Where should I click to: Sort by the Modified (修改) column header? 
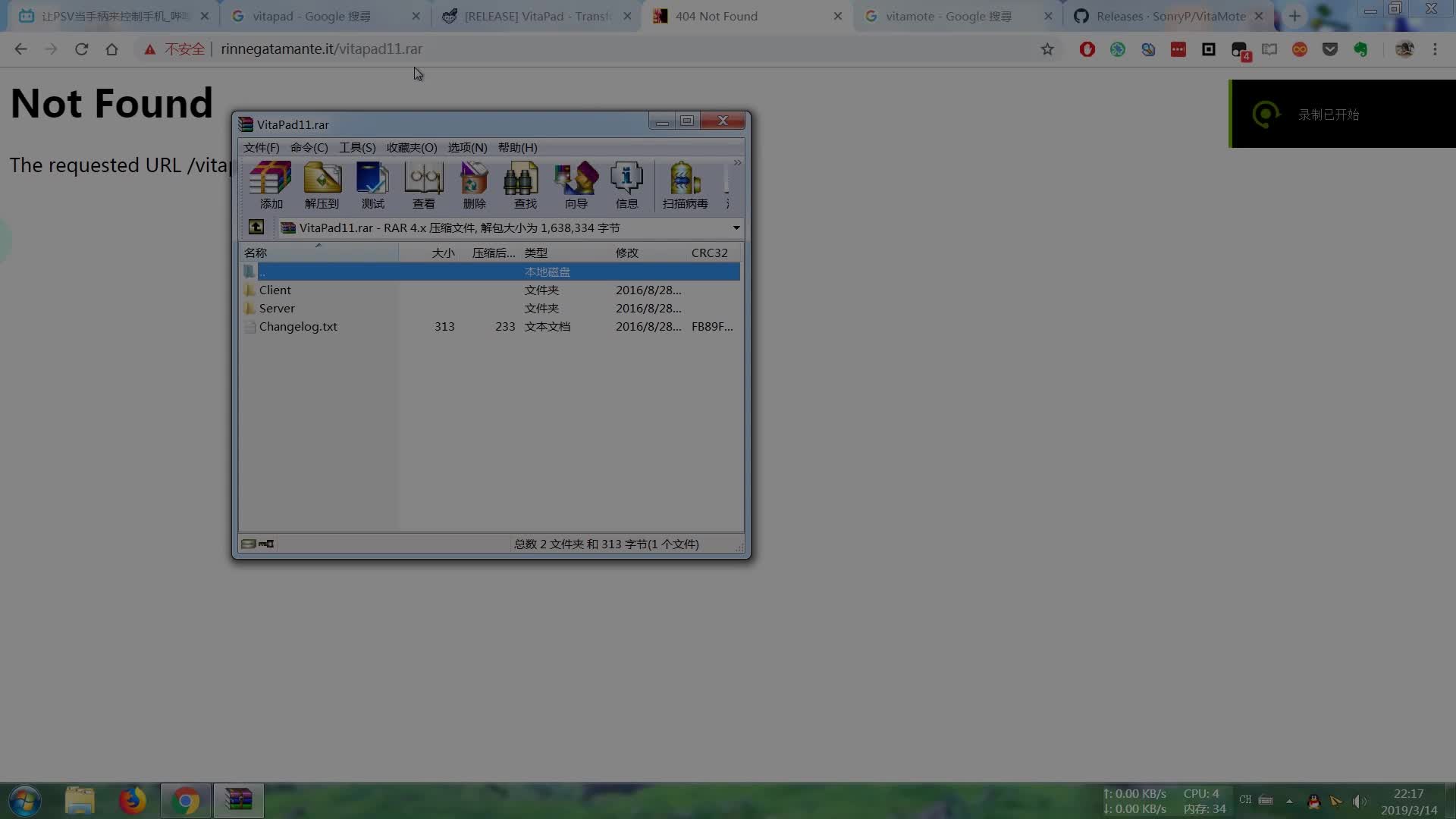[649, 253]
